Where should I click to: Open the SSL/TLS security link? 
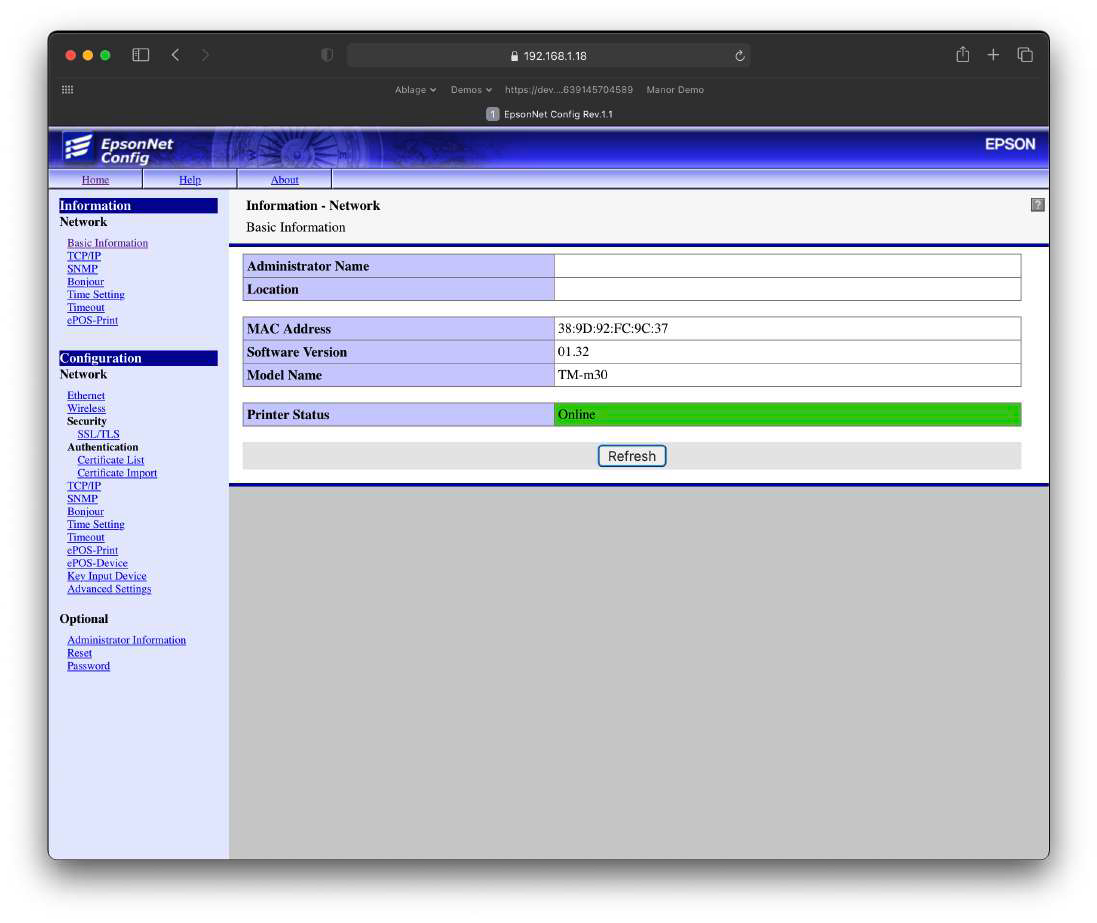tap(98, 434)
